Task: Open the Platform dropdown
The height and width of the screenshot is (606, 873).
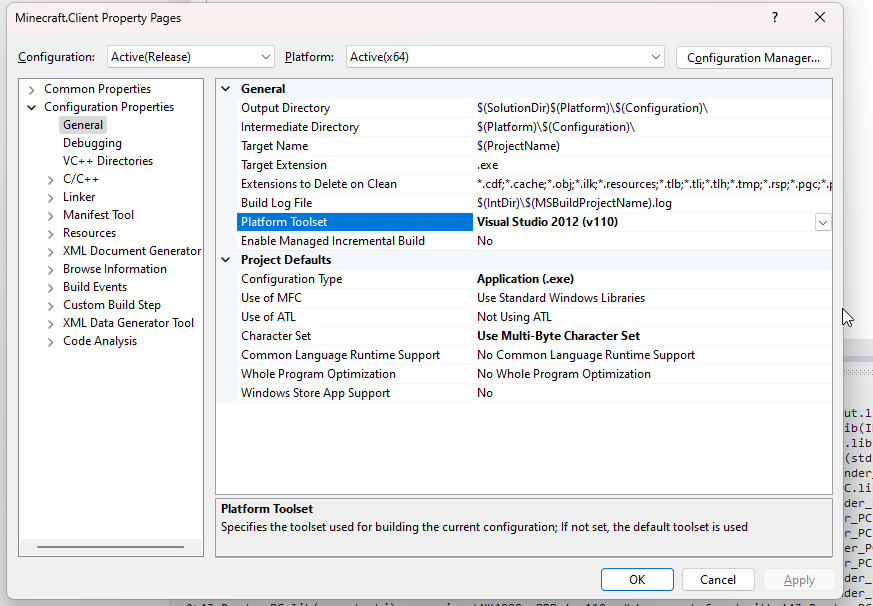Action: (505, 57)
